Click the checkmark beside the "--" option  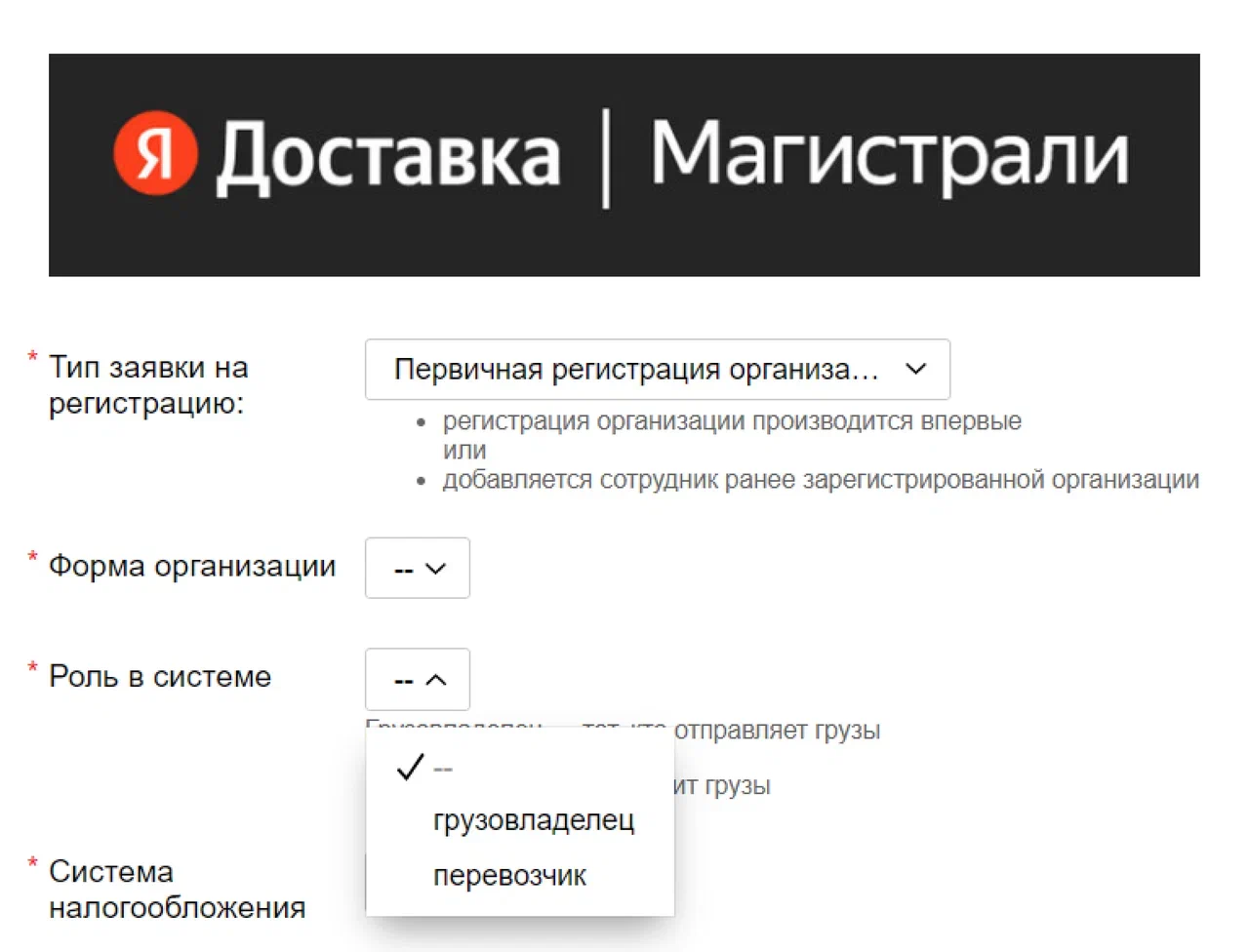411,768
